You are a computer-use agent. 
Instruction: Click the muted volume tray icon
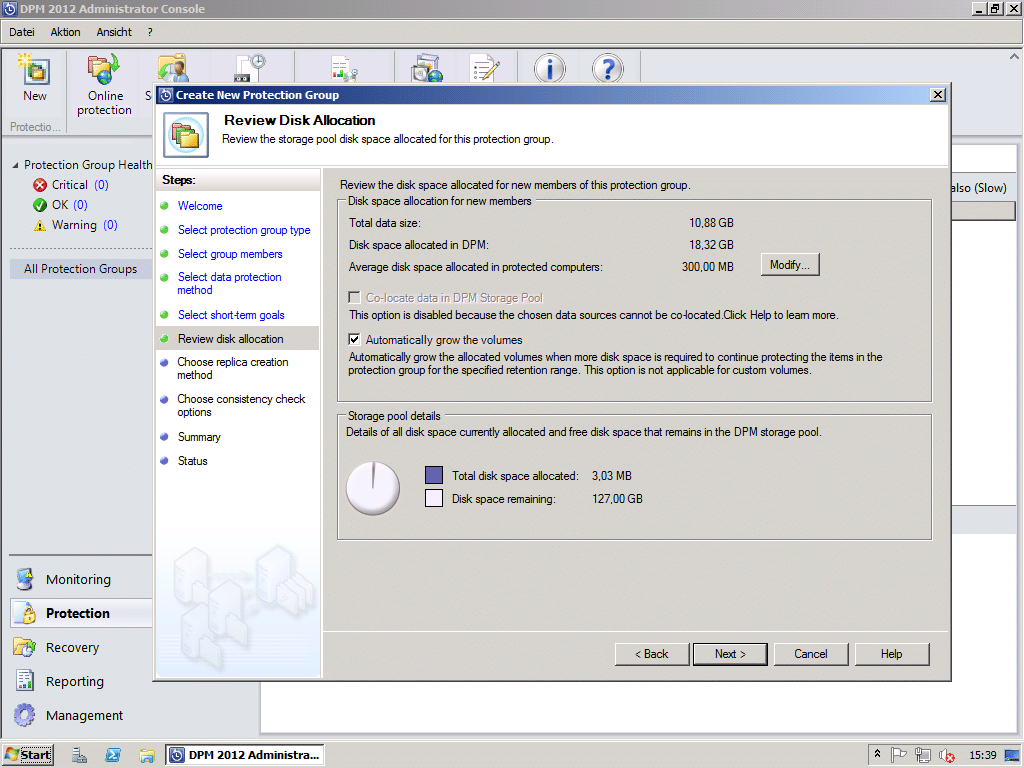pos(946,756)
